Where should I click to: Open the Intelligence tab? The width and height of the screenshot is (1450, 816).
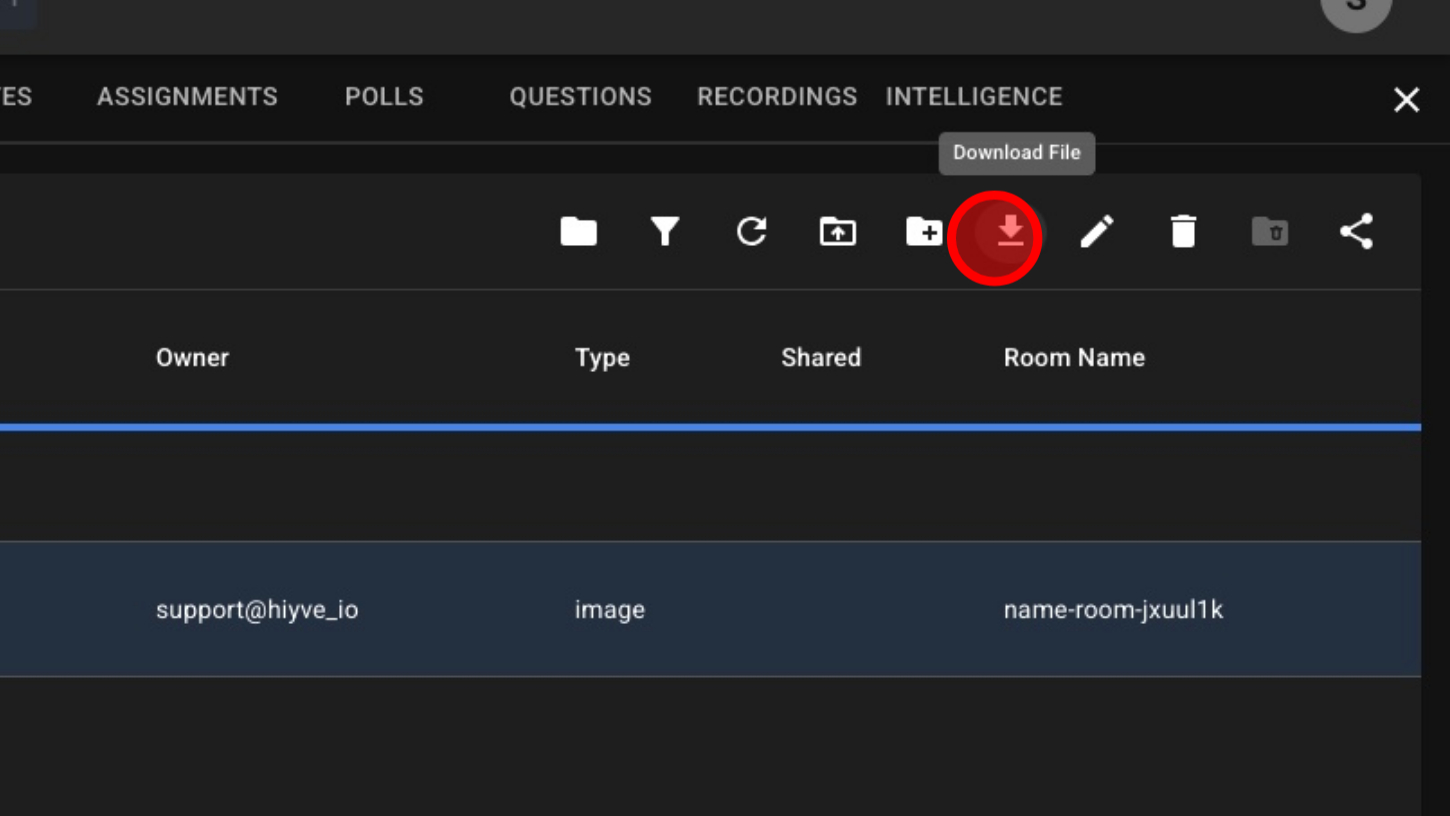(974, 97)
